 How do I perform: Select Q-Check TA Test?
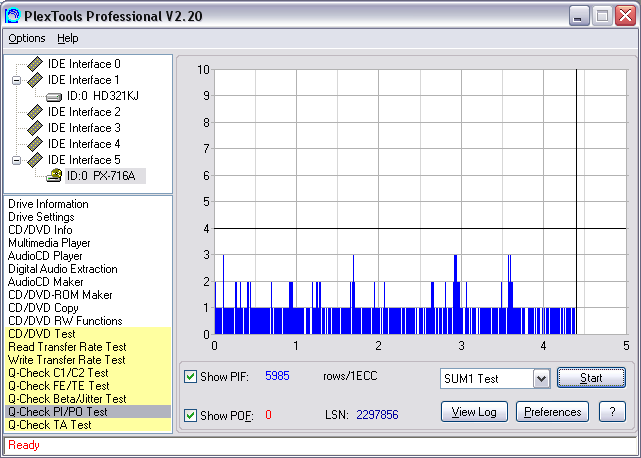click(x=88, y=425)
